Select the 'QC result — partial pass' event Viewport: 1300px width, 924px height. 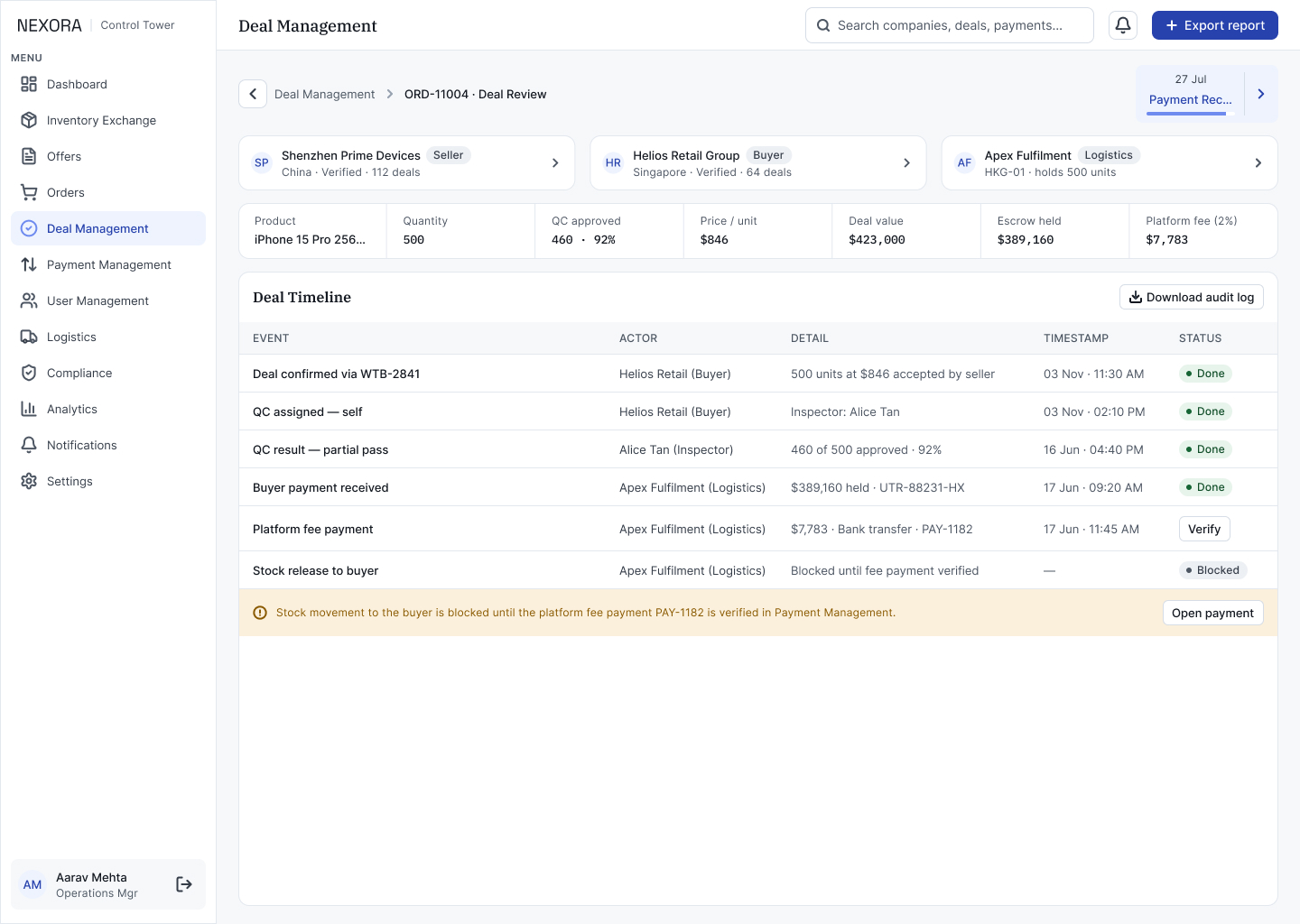click(320, 449)
